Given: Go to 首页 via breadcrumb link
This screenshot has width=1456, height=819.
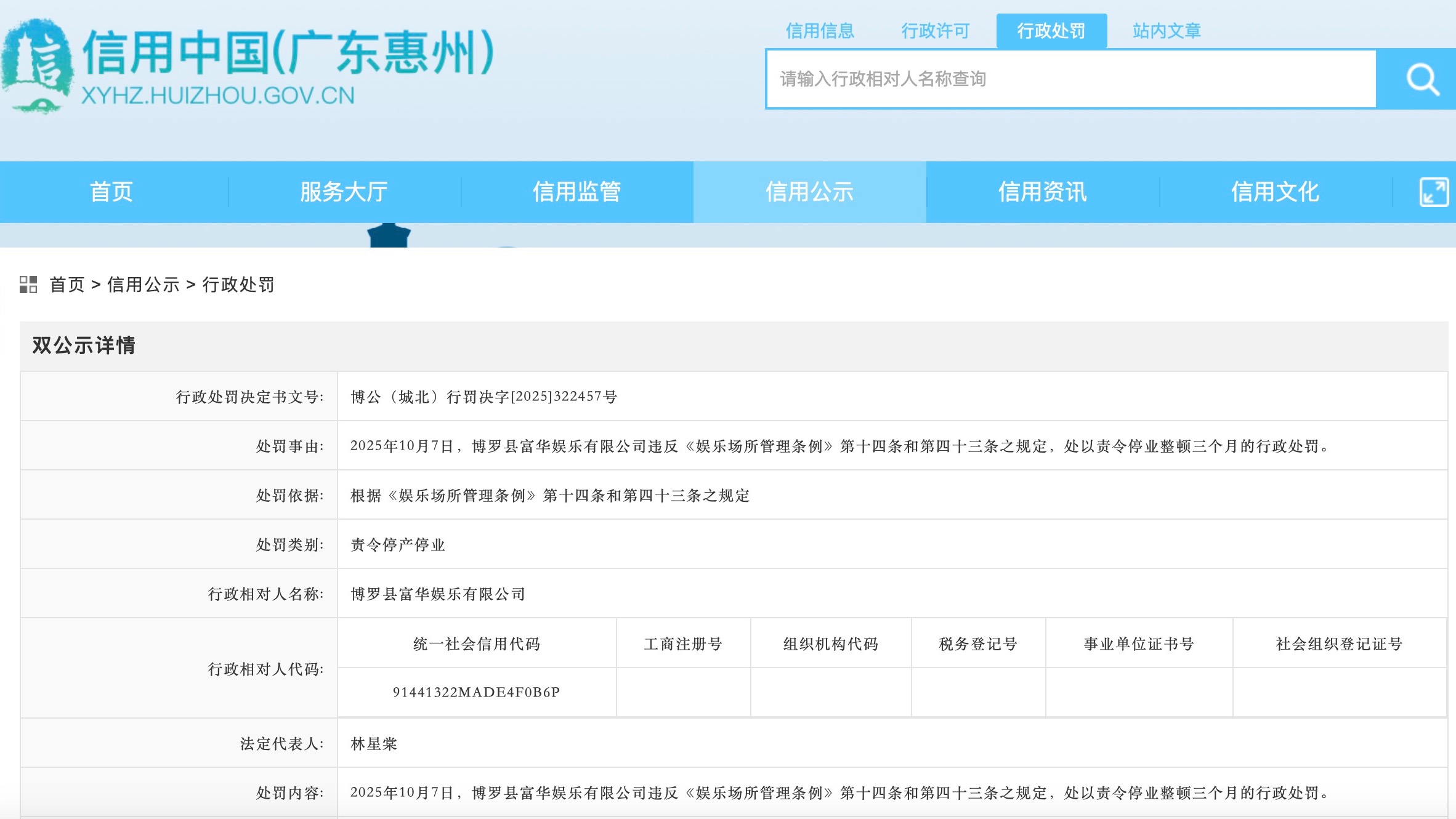Looking at the screenshot, I should [67, 284].
